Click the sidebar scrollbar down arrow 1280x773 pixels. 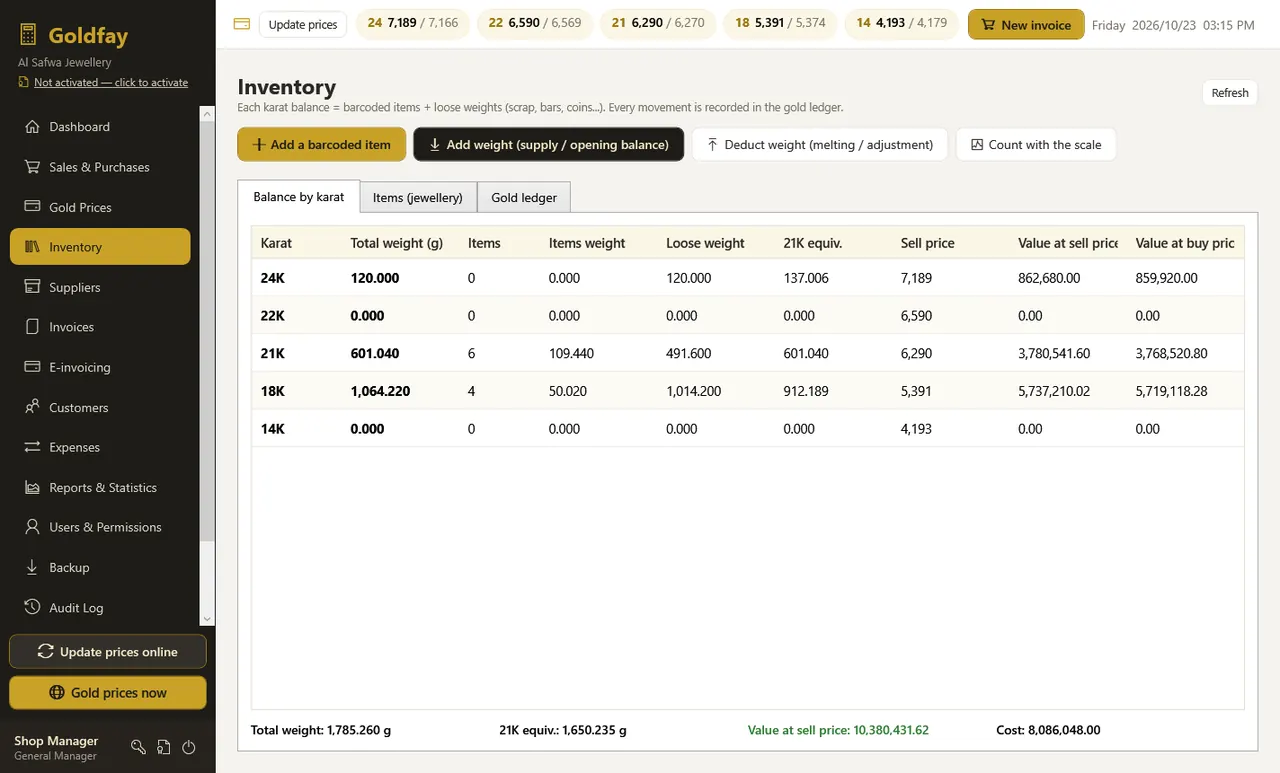click(x=208, y=619)
